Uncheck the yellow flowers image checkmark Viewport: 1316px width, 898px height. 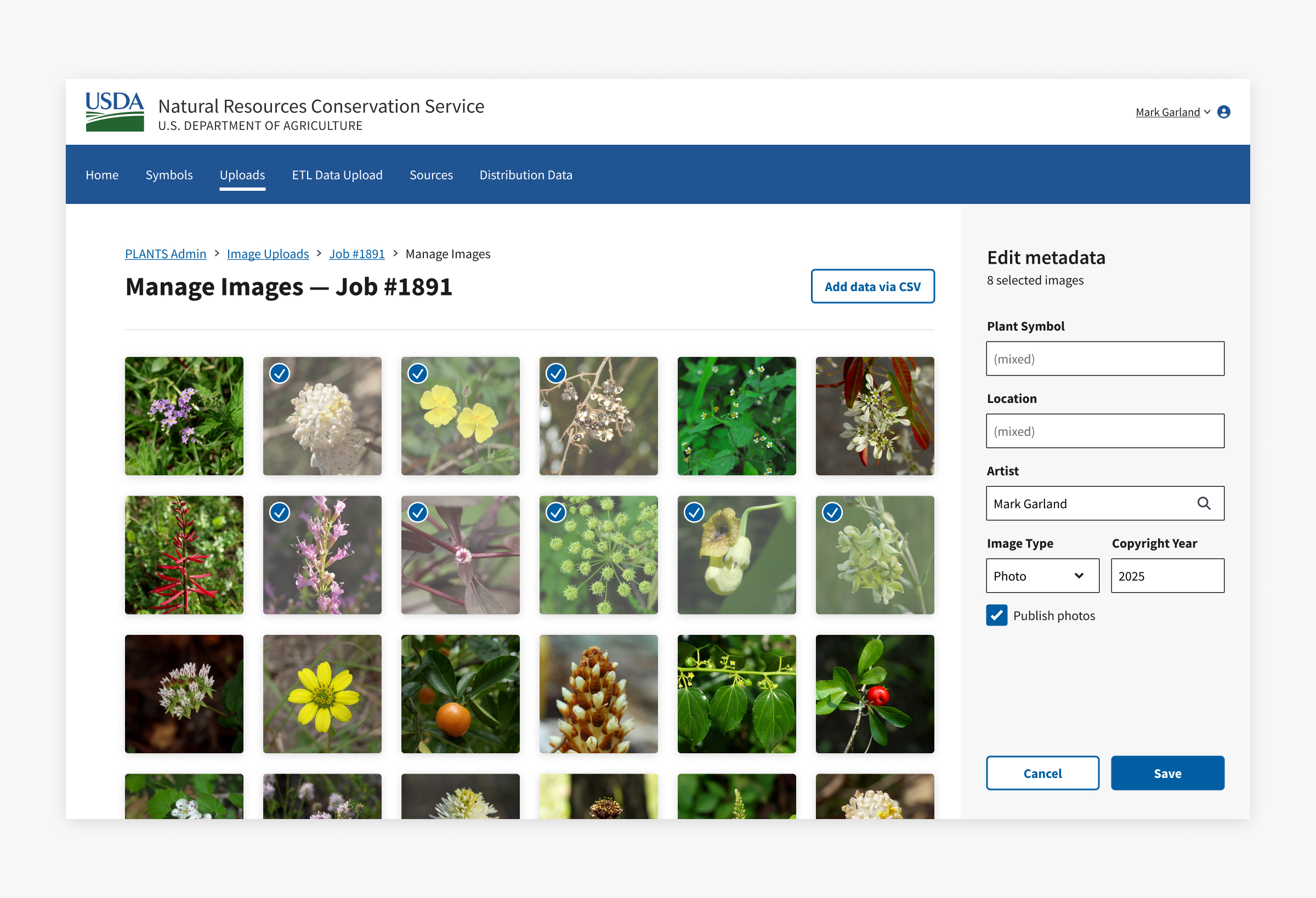tap(418, 374)
